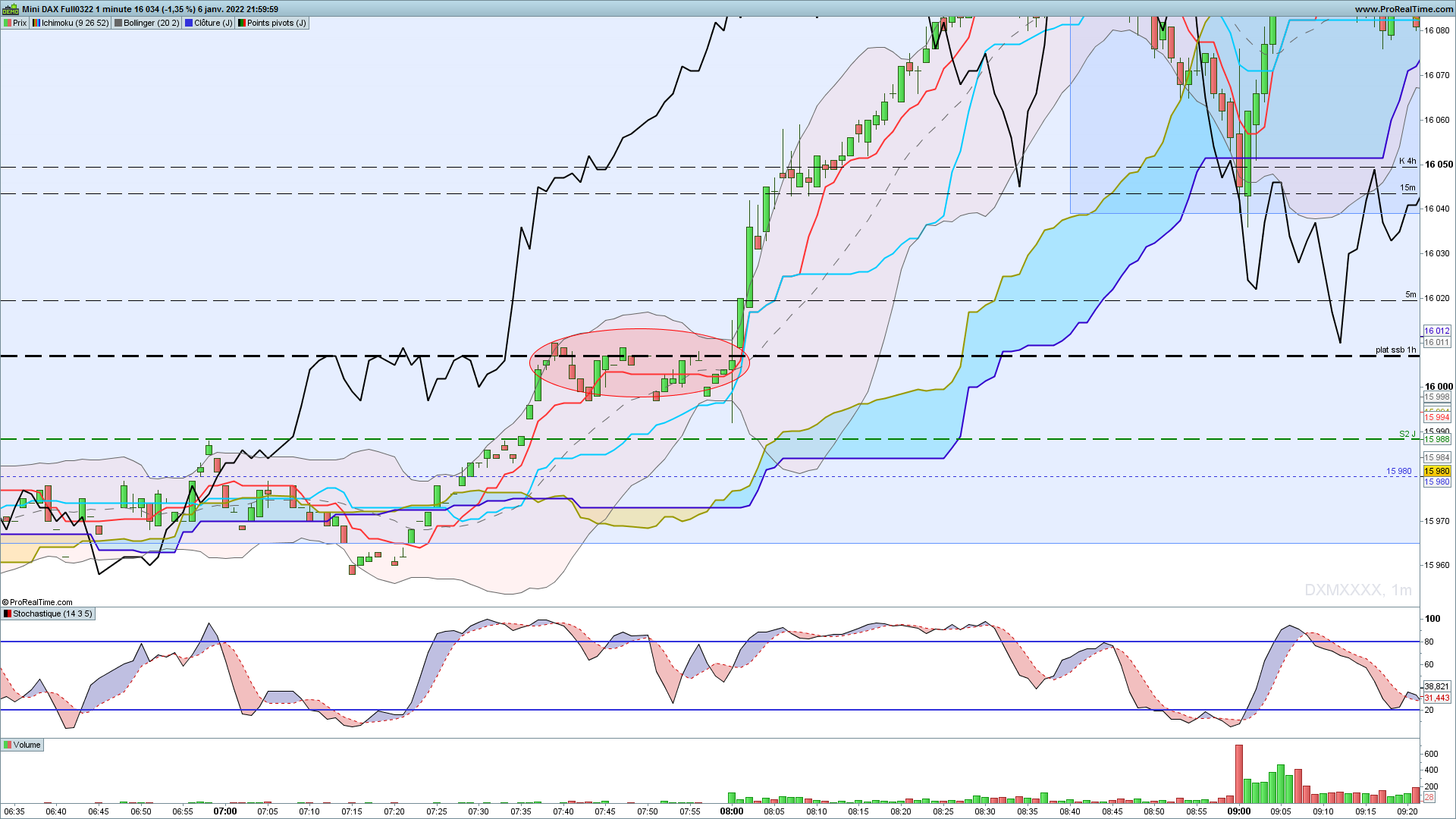Click the grey 15 984 price tag
Image resolution: width=1456 pixels, height=819 pixels.
click(1437, 457)
